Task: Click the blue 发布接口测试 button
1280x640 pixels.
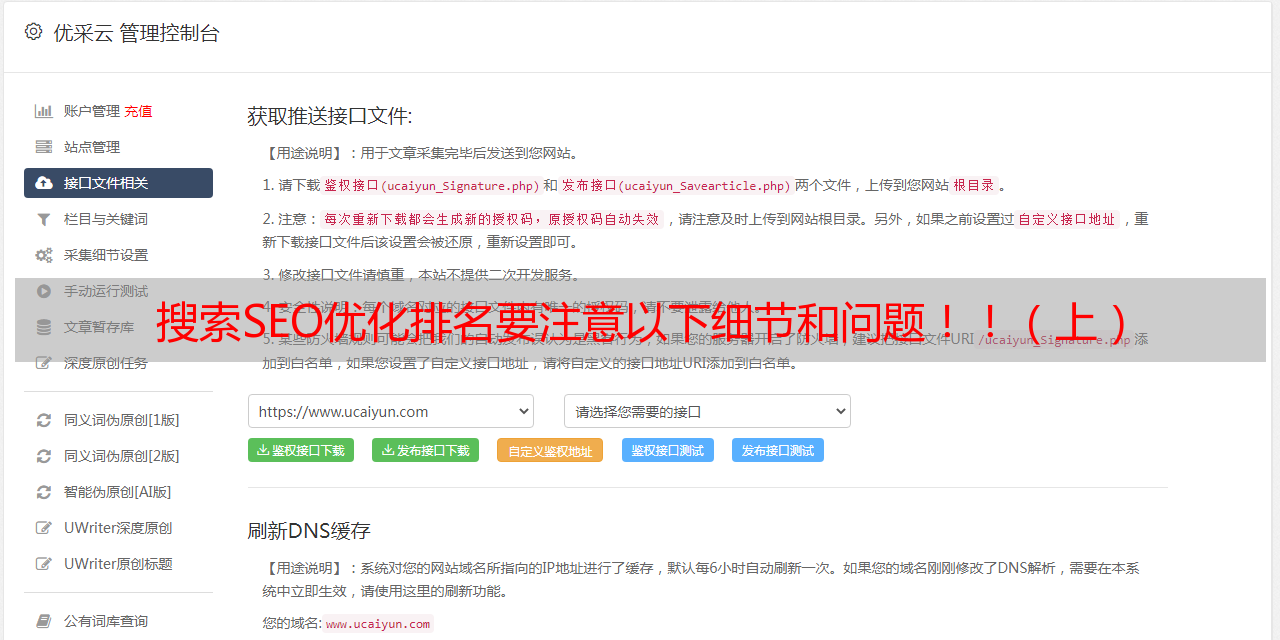Action: (x=778, y=450)
